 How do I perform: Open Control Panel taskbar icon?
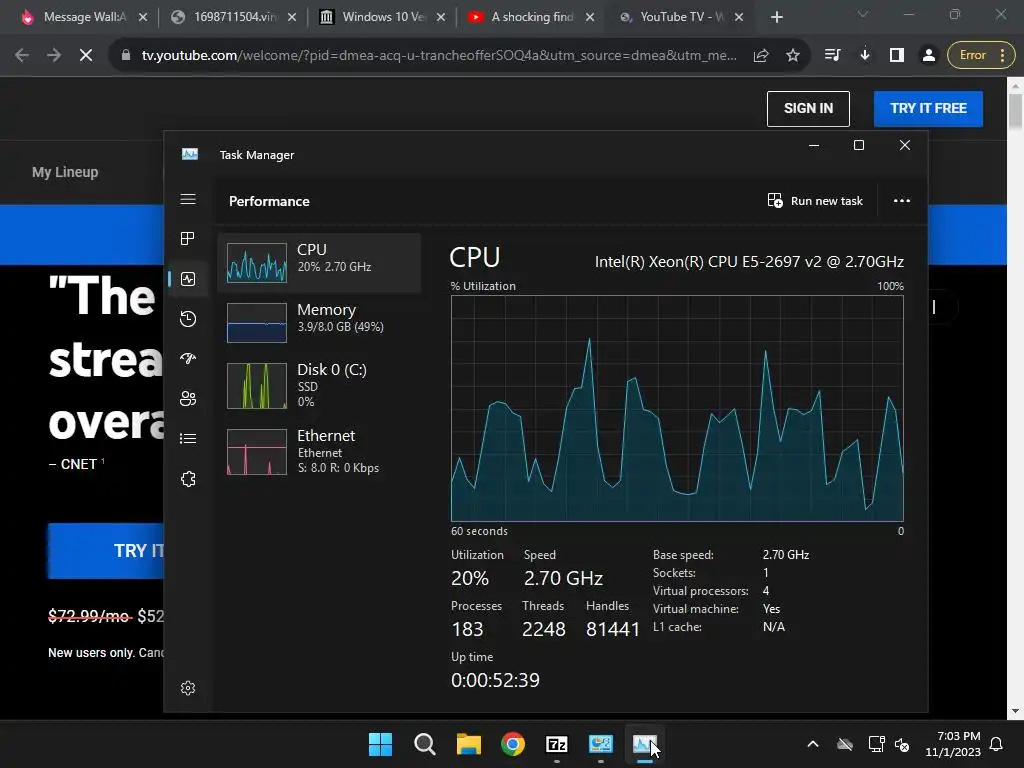(x=601, y=744)
